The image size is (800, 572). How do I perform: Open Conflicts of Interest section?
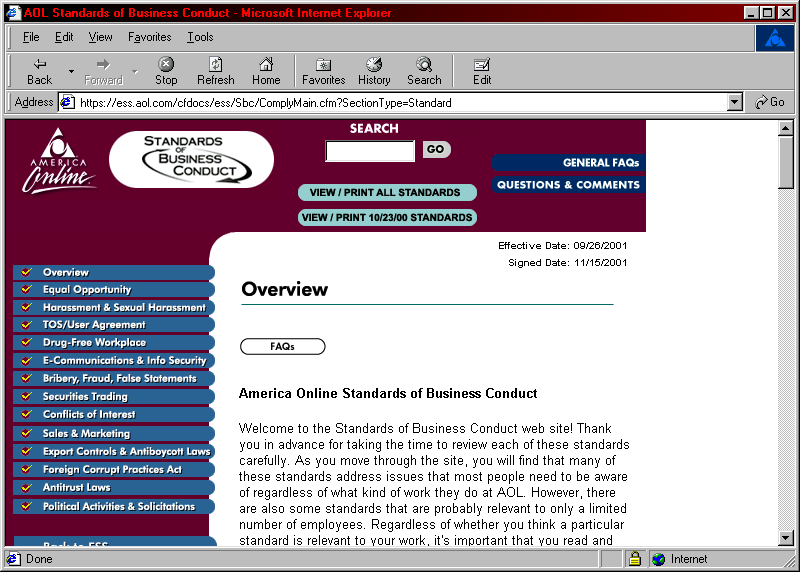point(113,414)
